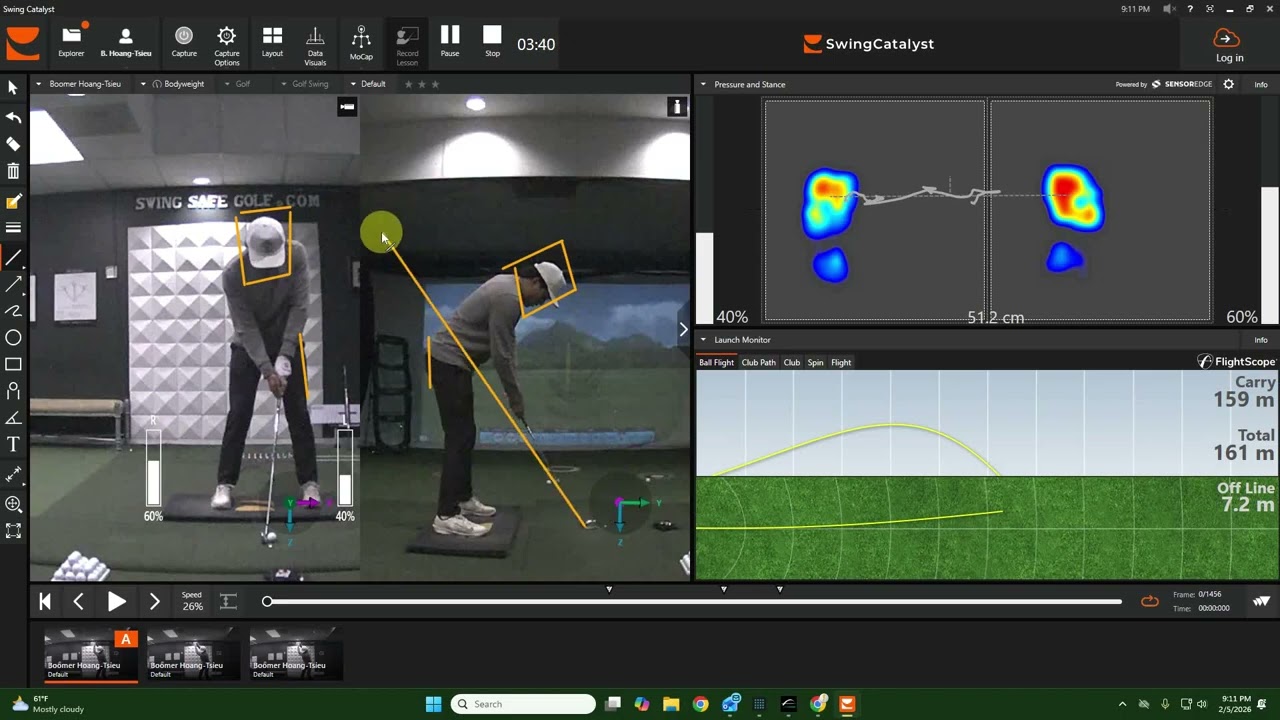
Task: Play the swing video
Action: pyautogui.click(x=116, y=601)
